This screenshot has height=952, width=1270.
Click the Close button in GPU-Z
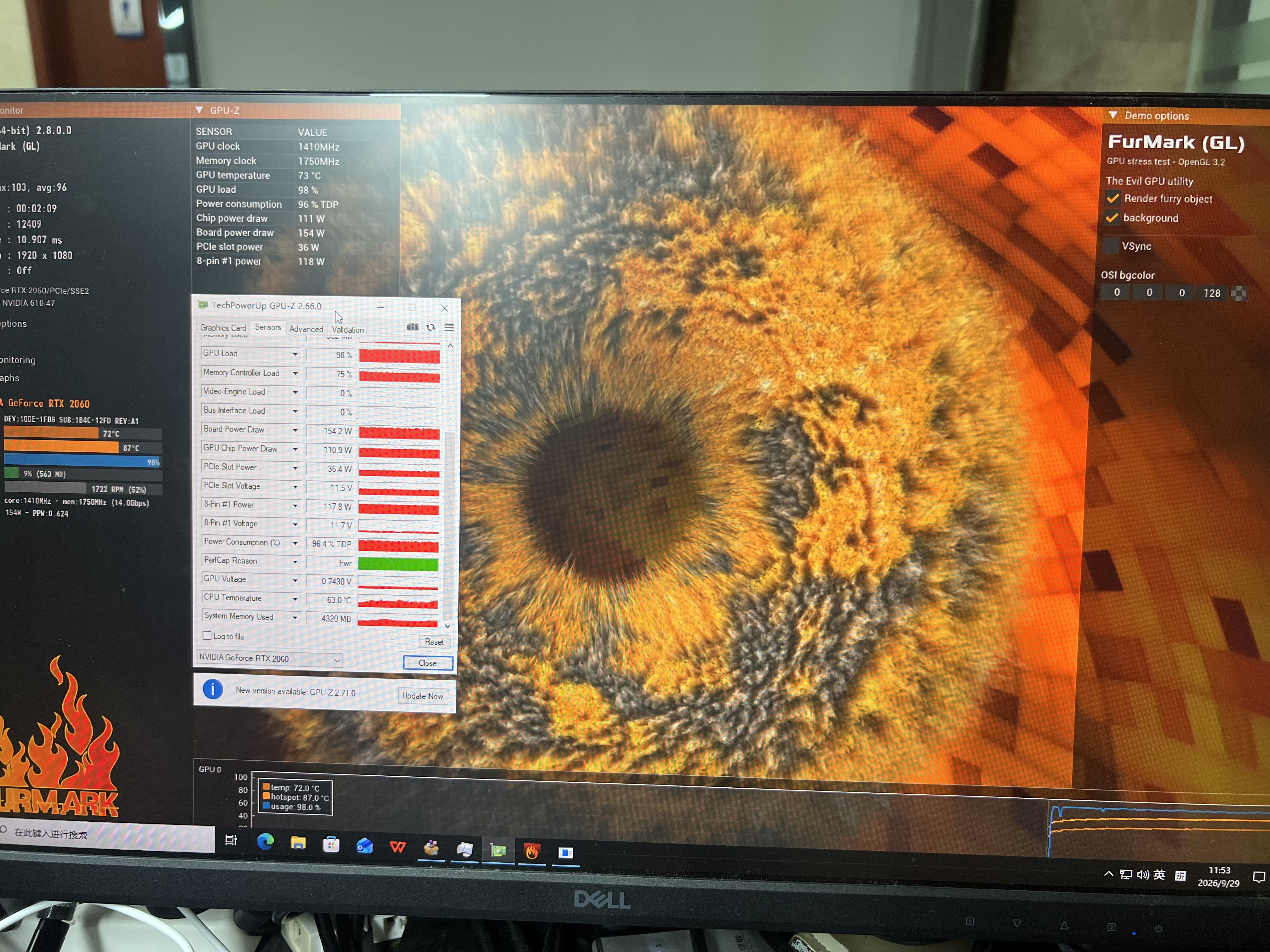428,663
